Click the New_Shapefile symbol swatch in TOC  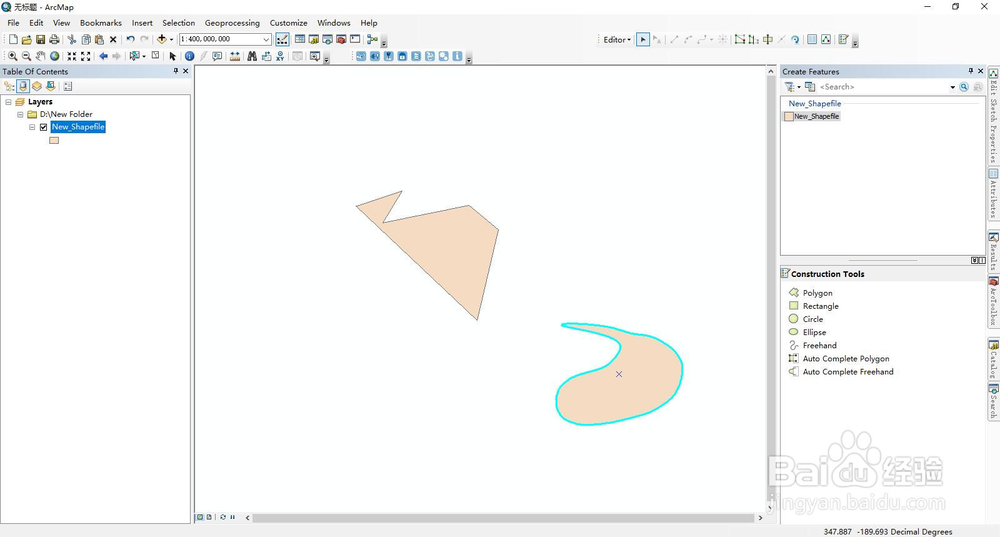(x=54, y=140)
